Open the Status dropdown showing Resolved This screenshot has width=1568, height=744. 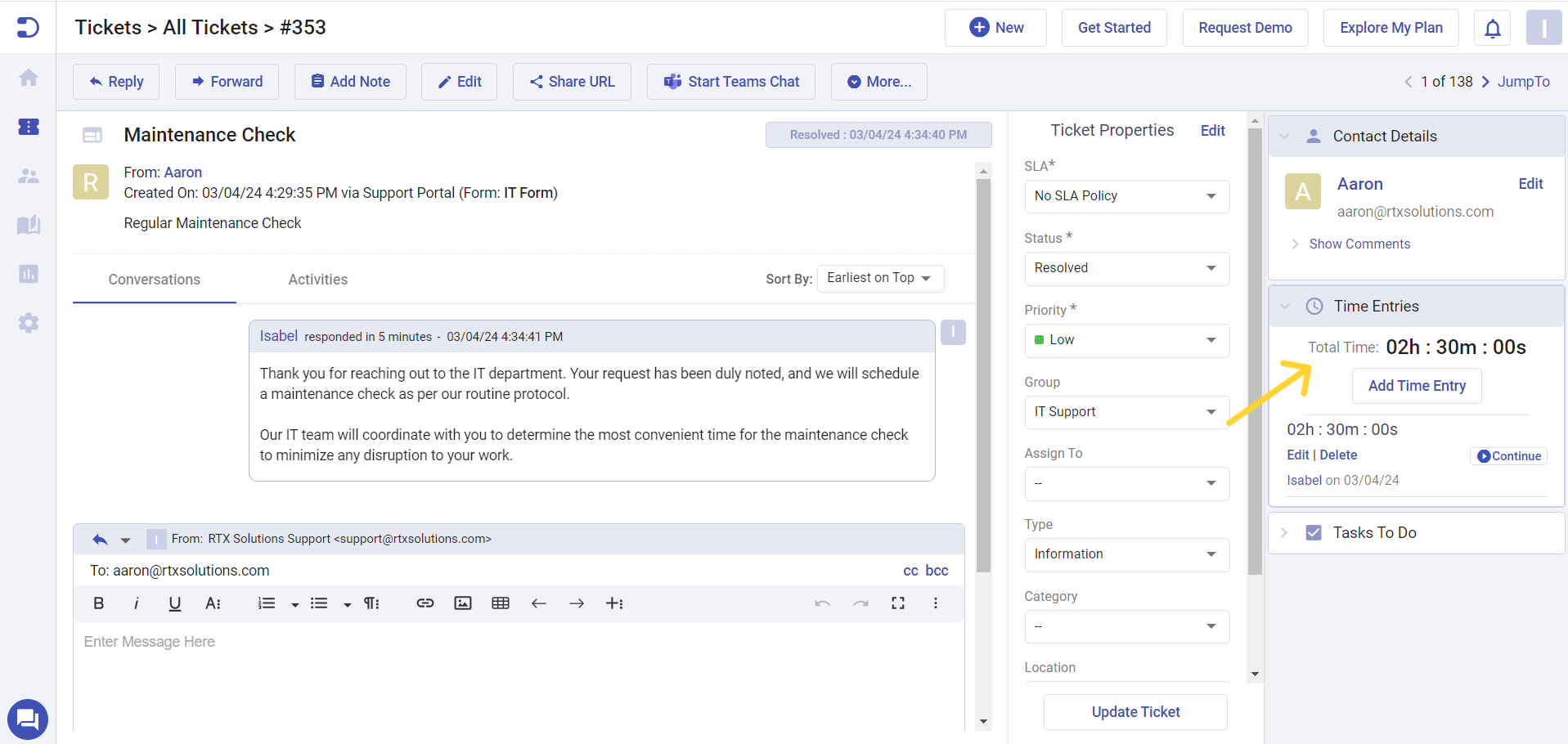pos(1126,268)
